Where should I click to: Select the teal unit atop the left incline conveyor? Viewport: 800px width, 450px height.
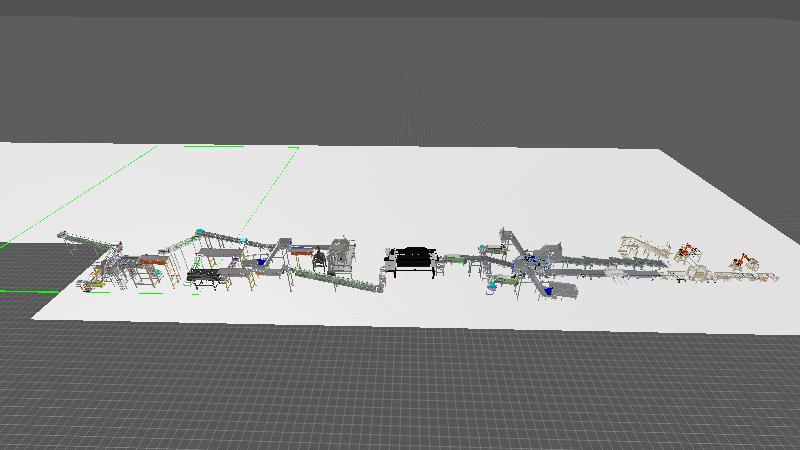coord(201,231)
